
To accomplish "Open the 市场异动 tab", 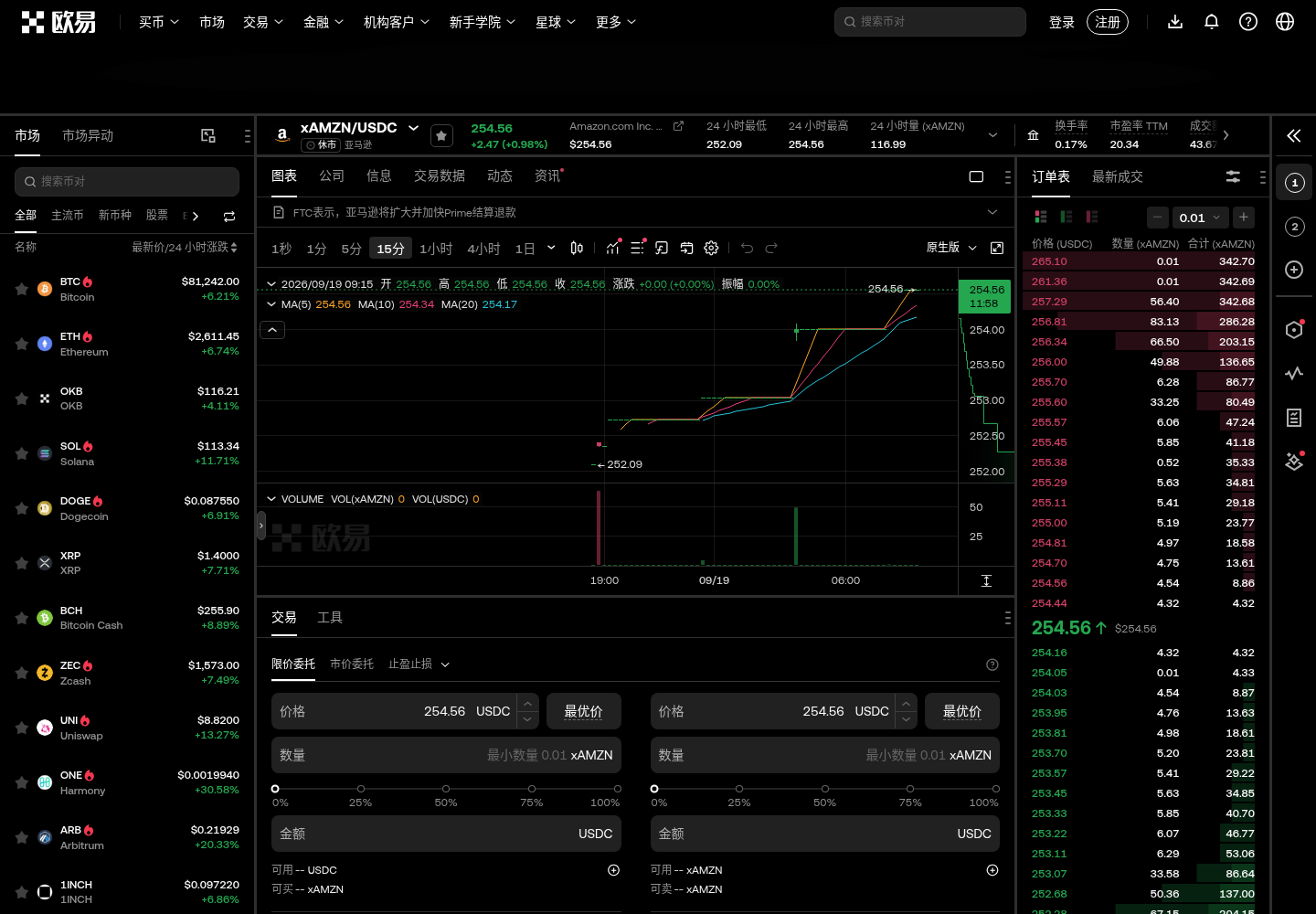I will [88, 135].
